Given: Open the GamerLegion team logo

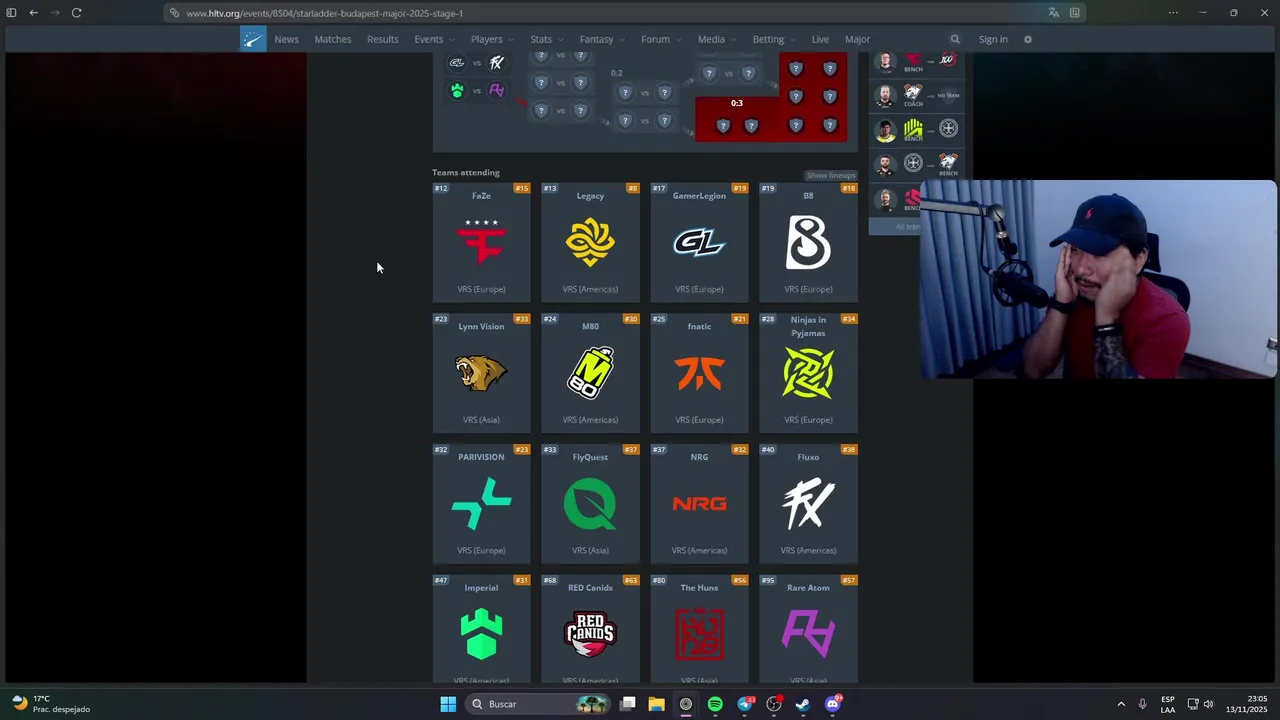Looking at the screenshot, I should pyautogui.click(x=699, y=242).
